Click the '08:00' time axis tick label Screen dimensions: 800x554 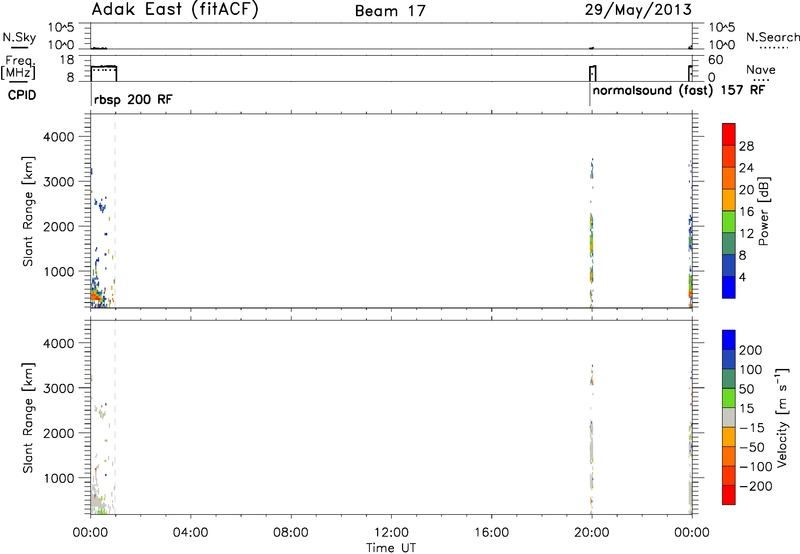tap(290, 533)
